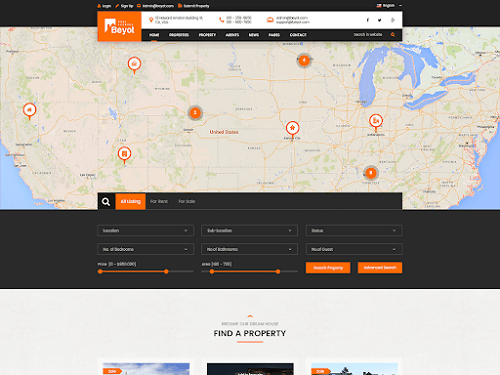500x375 pixels.
Task: Expand the No. of Bedrooms dropdown
Action: point(145,249)
